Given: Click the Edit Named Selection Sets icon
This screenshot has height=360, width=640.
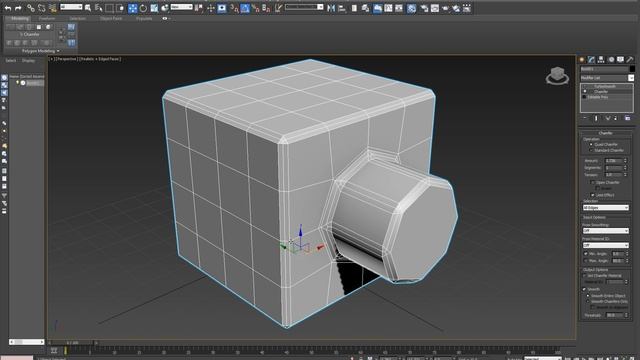Looking at the screenshot, I should click(x=278, y=8).
